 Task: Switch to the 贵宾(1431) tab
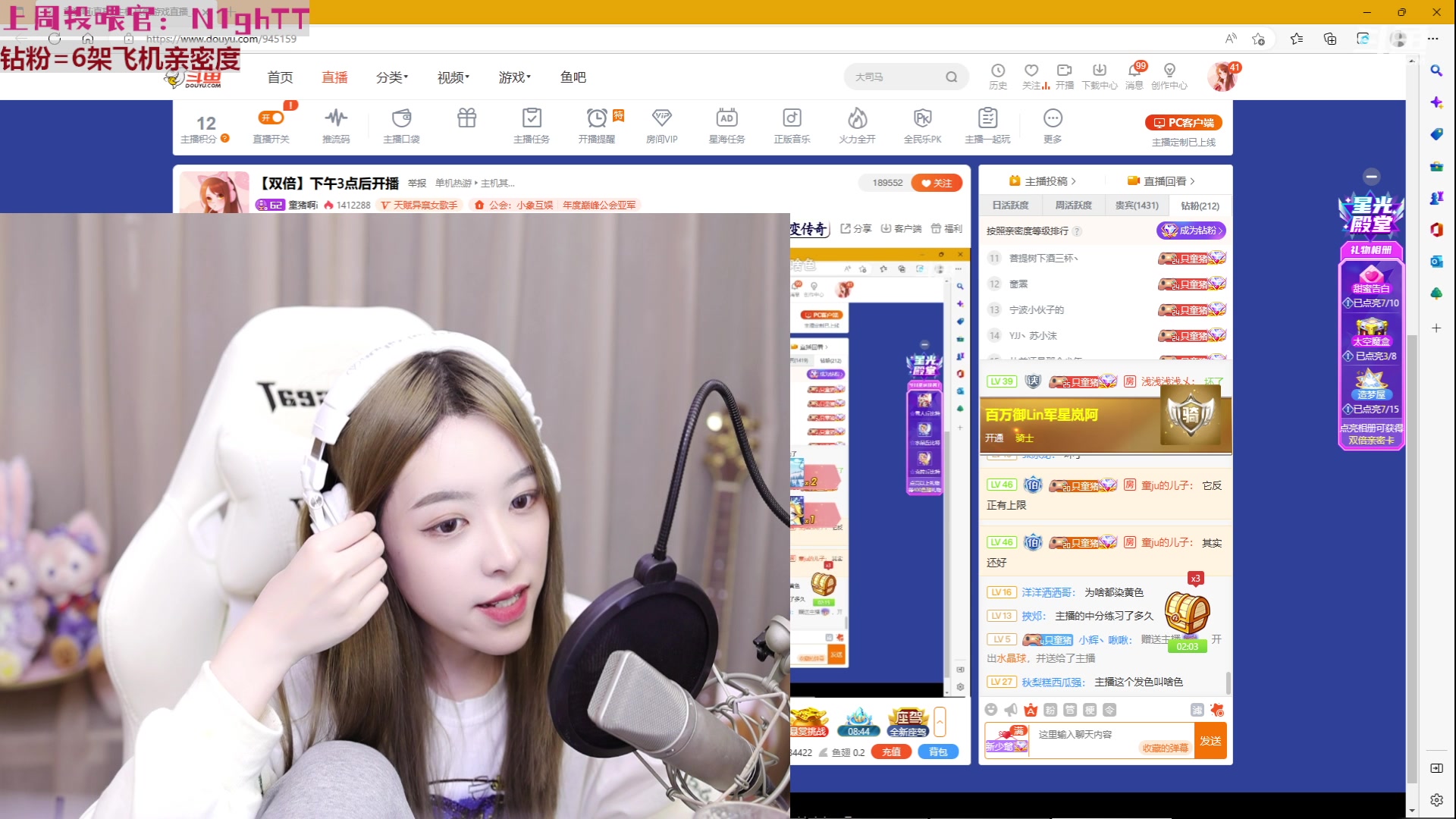[1137, 206]
